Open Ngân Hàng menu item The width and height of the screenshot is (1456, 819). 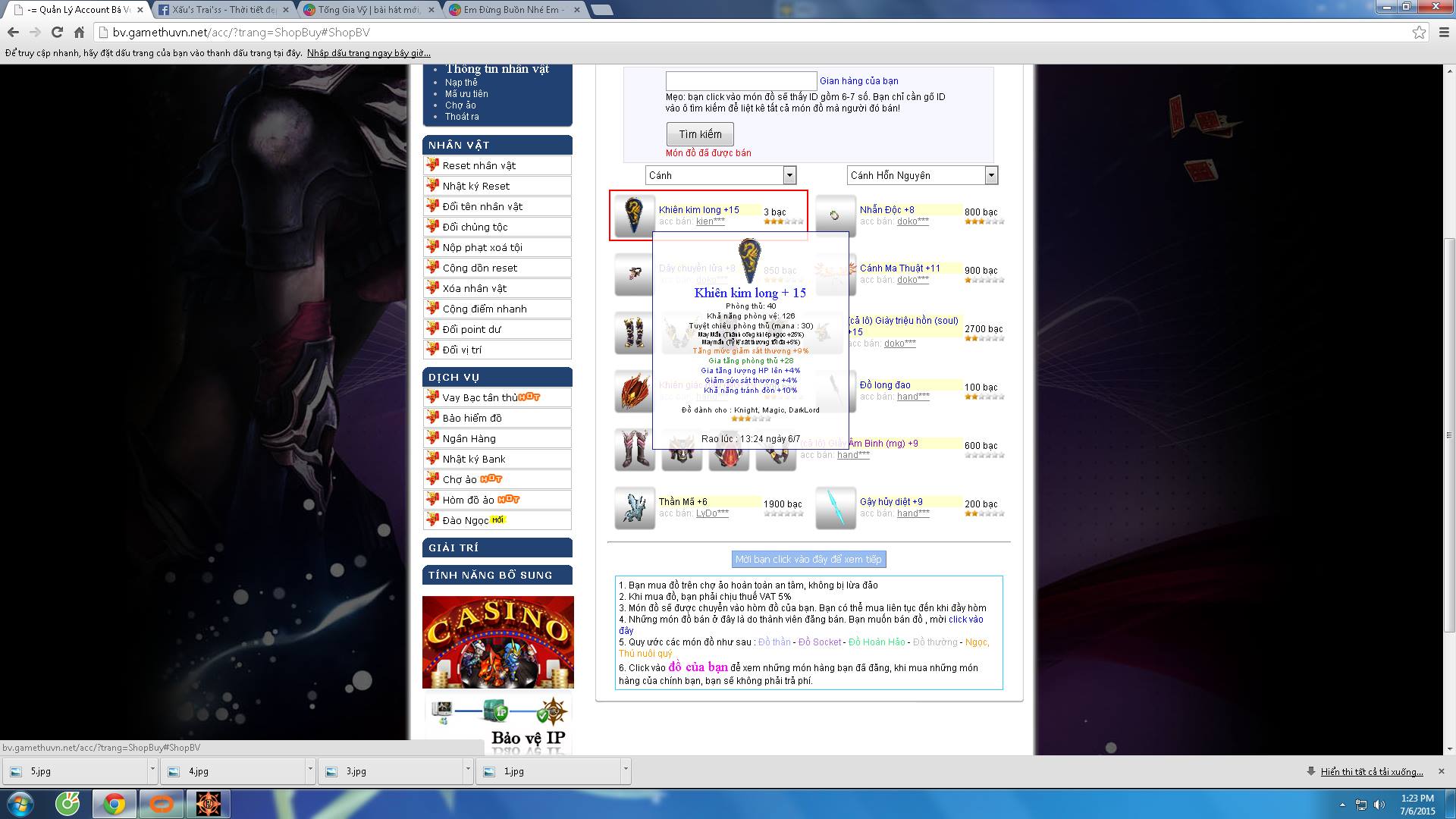pos(497,438)
